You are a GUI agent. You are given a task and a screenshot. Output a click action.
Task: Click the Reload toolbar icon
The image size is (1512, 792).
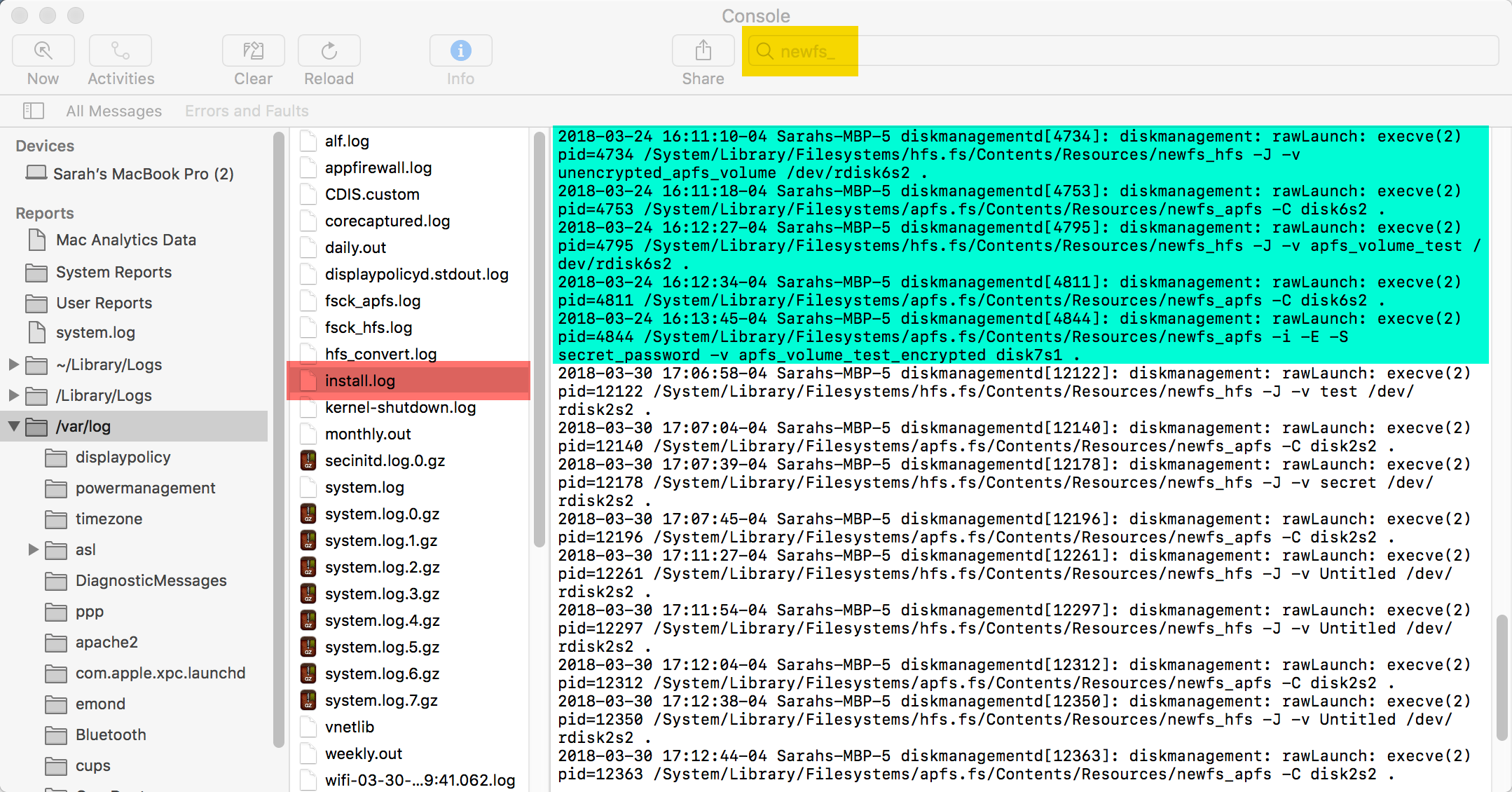point(329,51)
